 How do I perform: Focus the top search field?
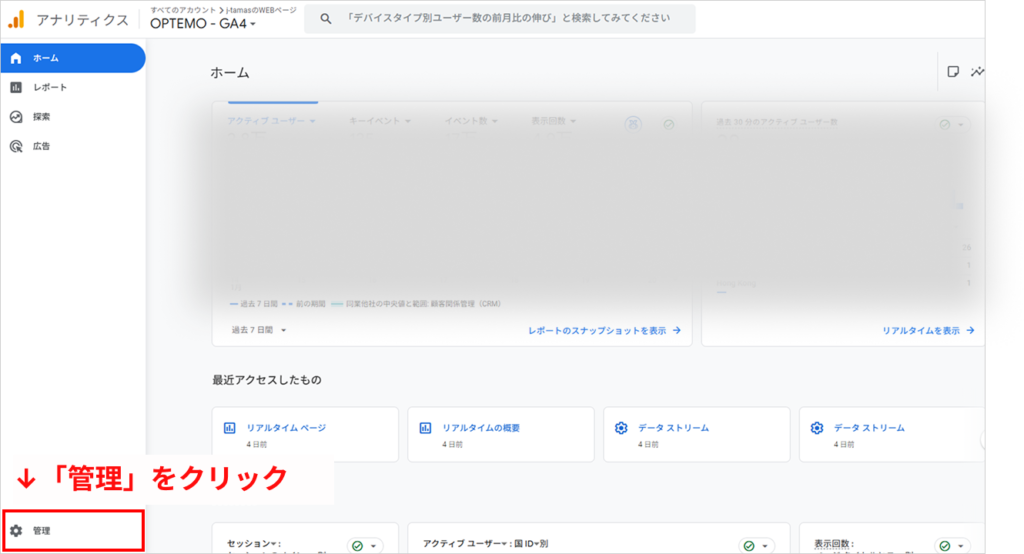tap(500, 18)
